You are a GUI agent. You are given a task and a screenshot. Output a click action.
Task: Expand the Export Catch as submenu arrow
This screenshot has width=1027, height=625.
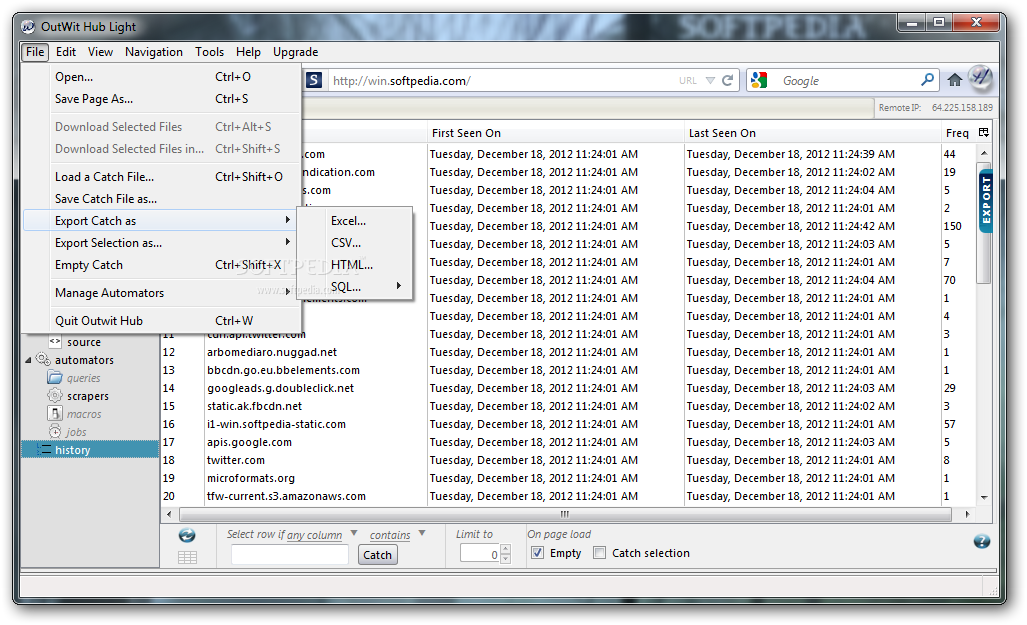pos(287,220)
